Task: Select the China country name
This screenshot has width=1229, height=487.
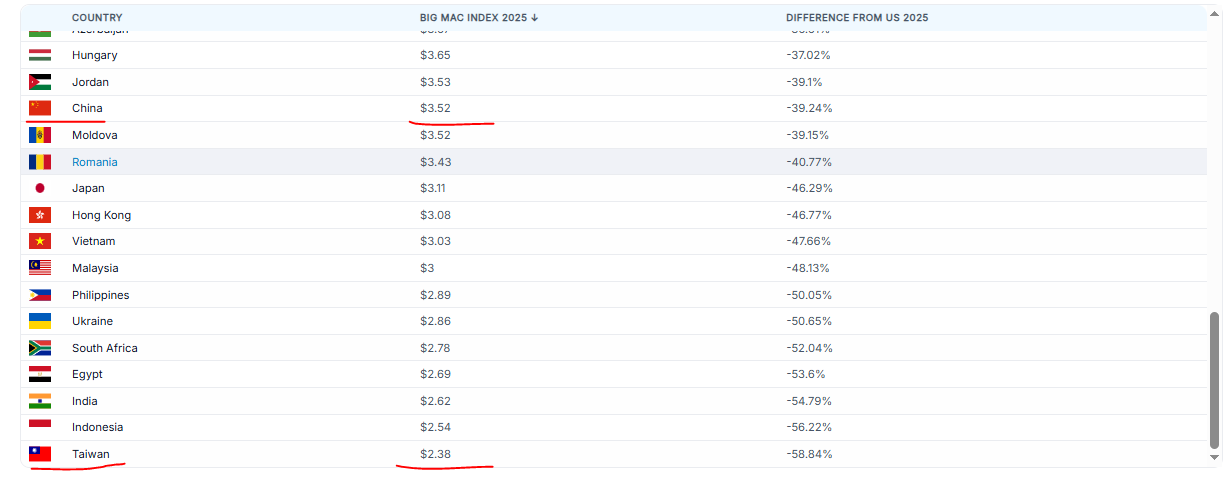Action: click(87, 108)
